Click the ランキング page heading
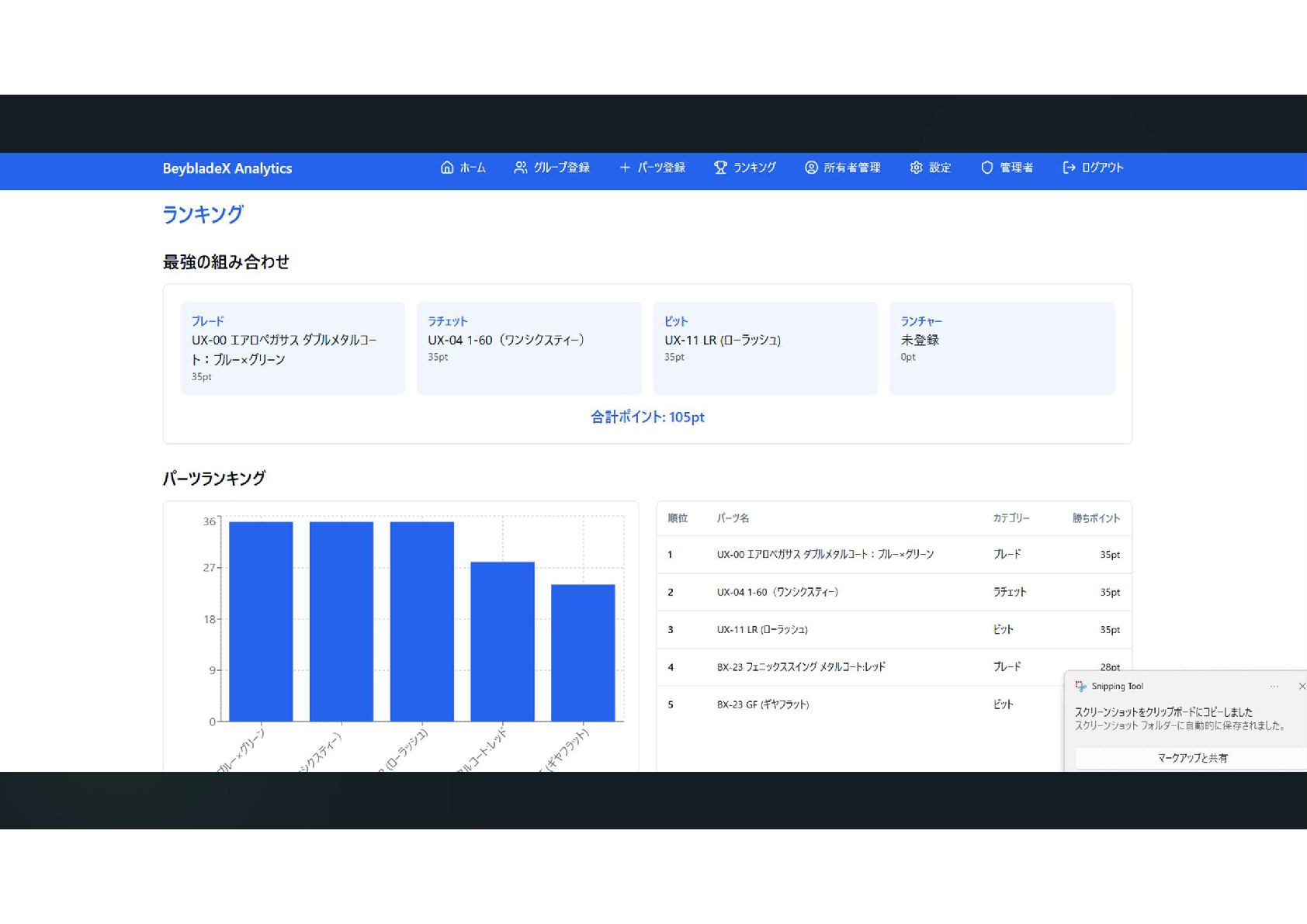The height and width of the screenshot is (924, 1307). point(203,214)
